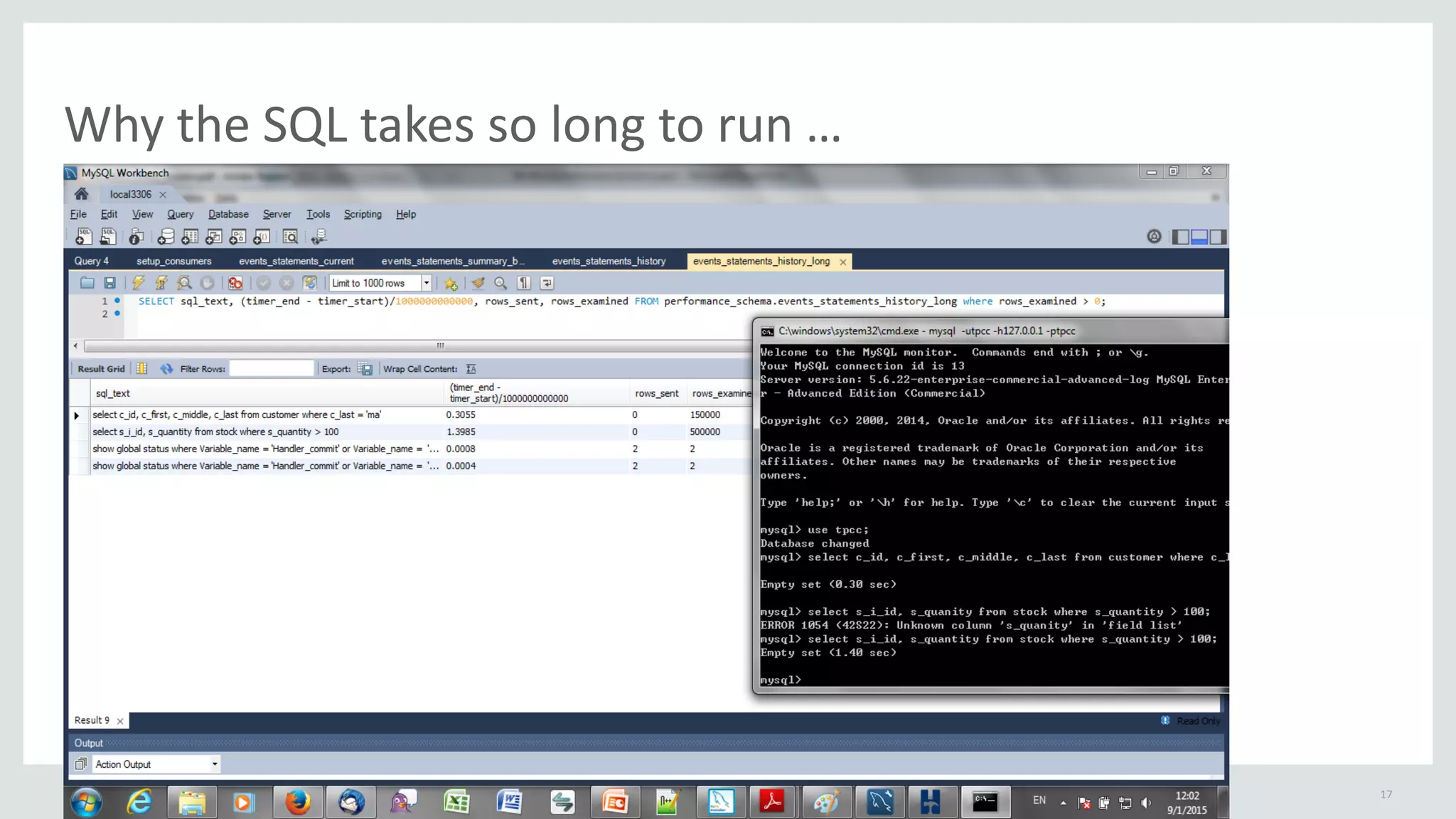Stop query execution hand icon
The image size is (1456, 819).
tap(207, 283)
